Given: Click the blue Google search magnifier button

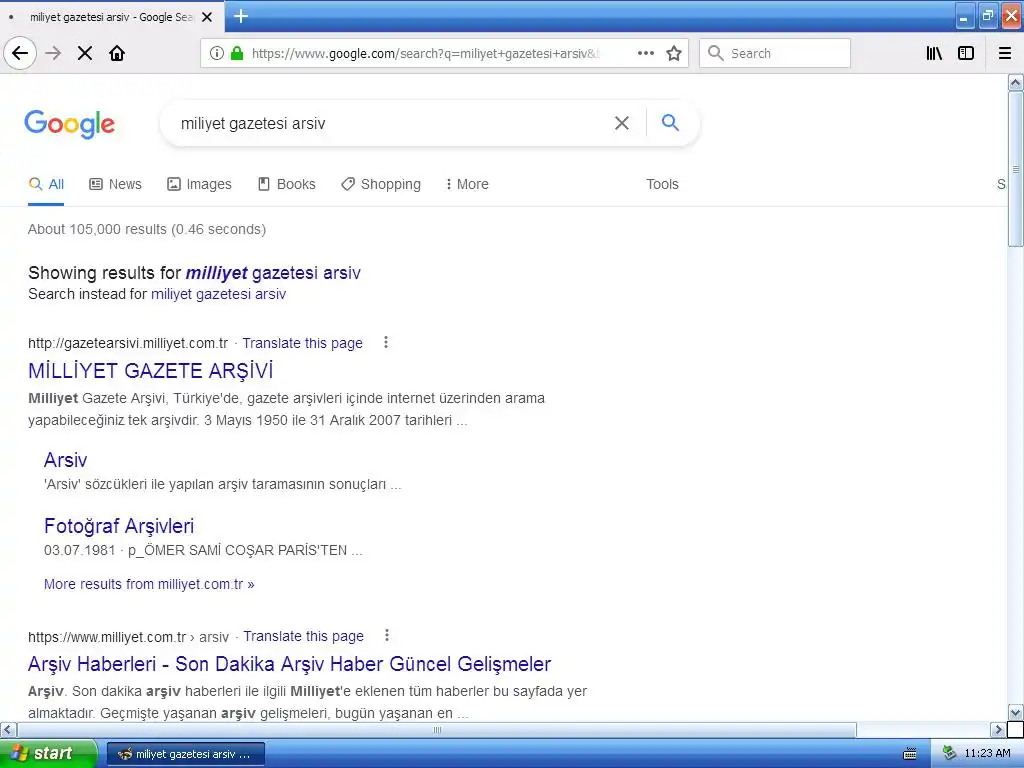Looking at the screenshot, I should point(670,122).
